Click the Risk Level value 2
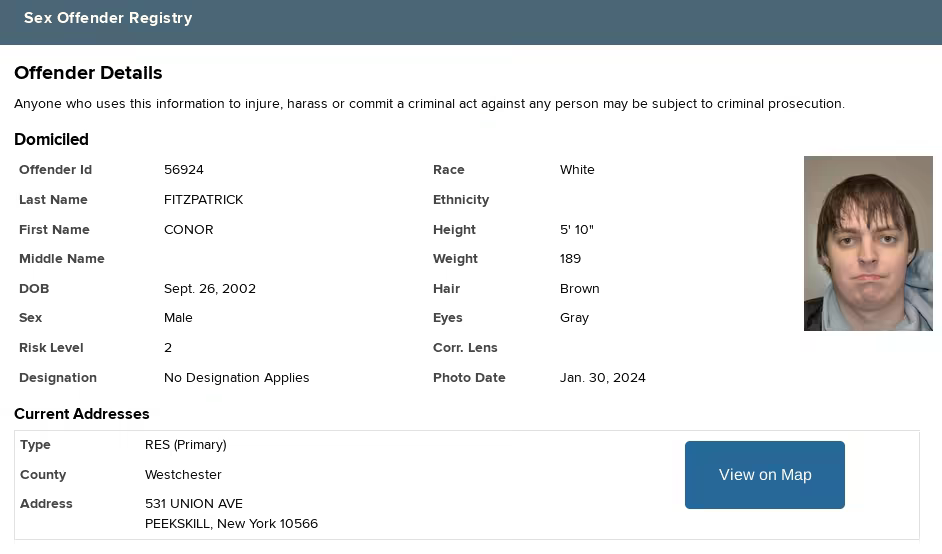 [x=168, y=348]
